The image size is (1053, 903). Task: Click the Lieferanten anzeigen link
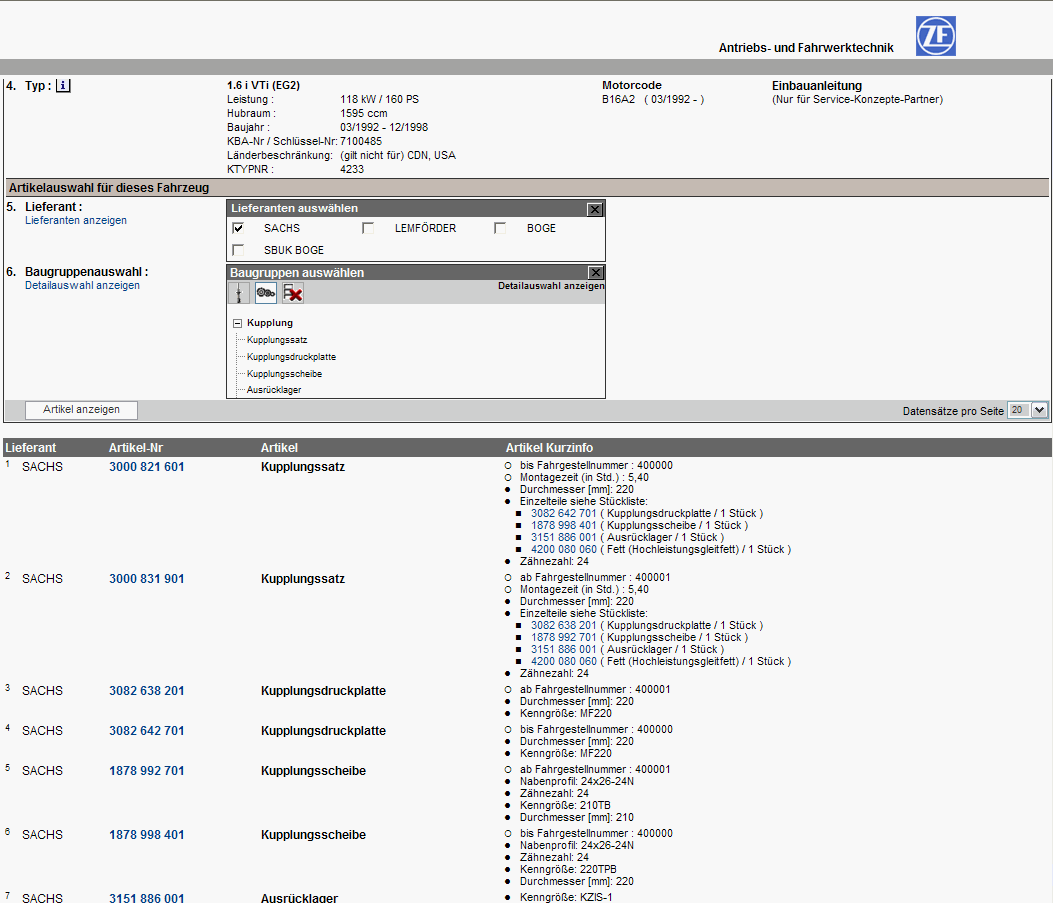(x=76, y=220)
